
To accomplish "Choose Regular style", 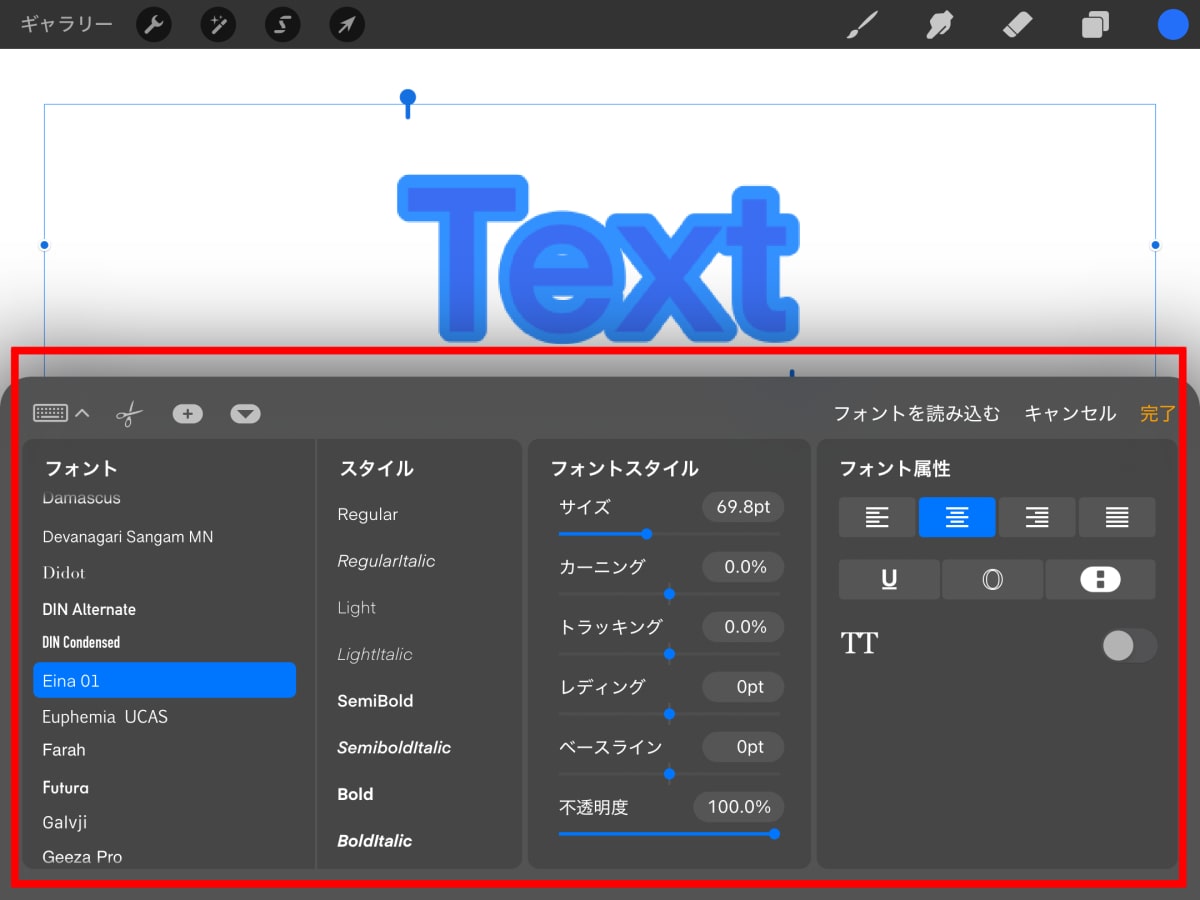I will 368,515.
